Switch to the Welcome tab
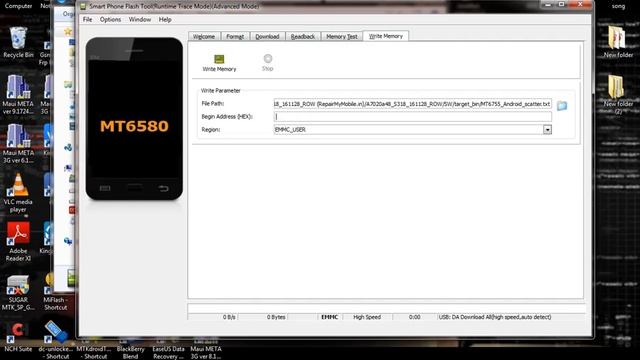Image resolution: width=640 pixels, height=360 pixels. [204, 36]
